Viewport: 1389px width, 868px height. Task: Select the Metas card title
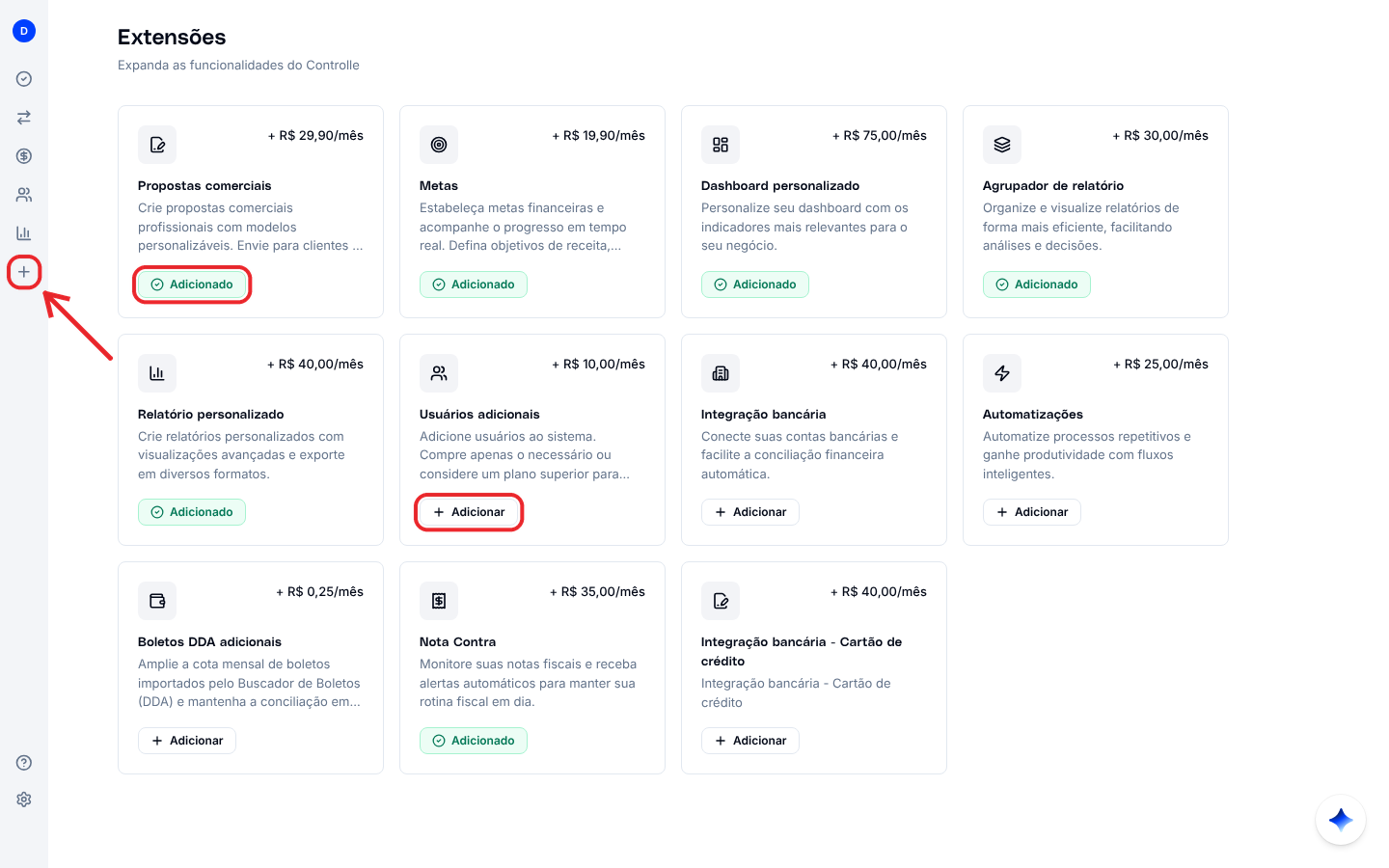click(x=439, y=186)
